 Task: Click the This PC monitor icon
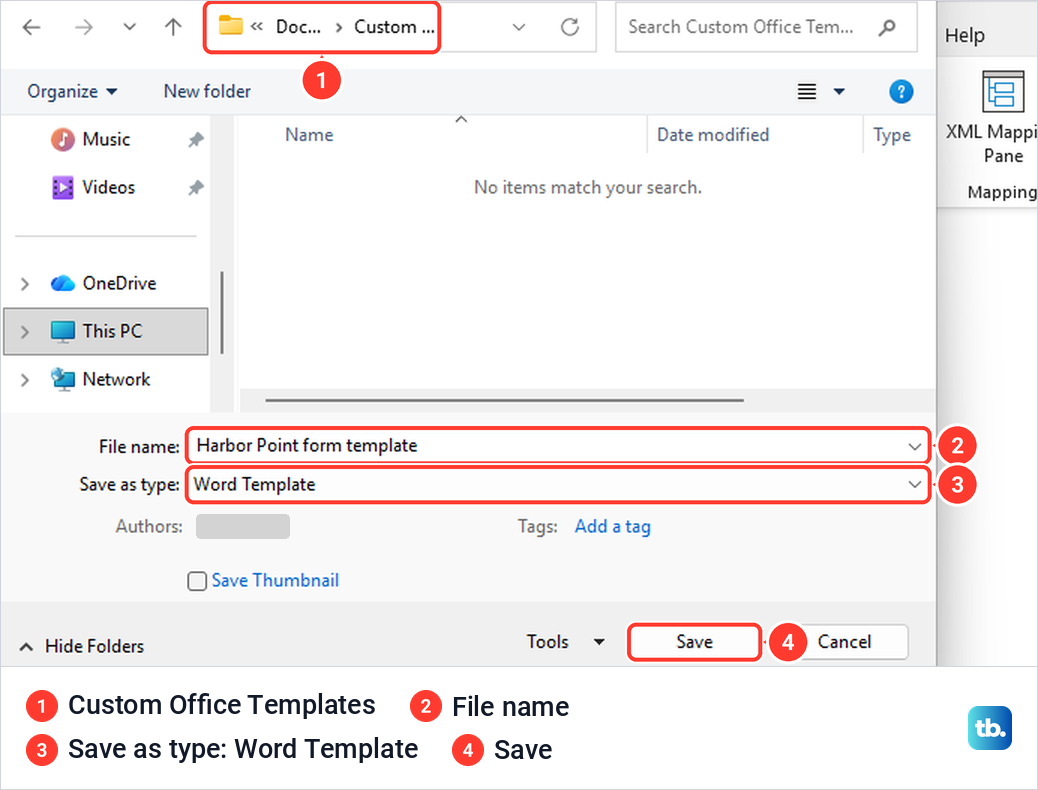tap(63, 332)
